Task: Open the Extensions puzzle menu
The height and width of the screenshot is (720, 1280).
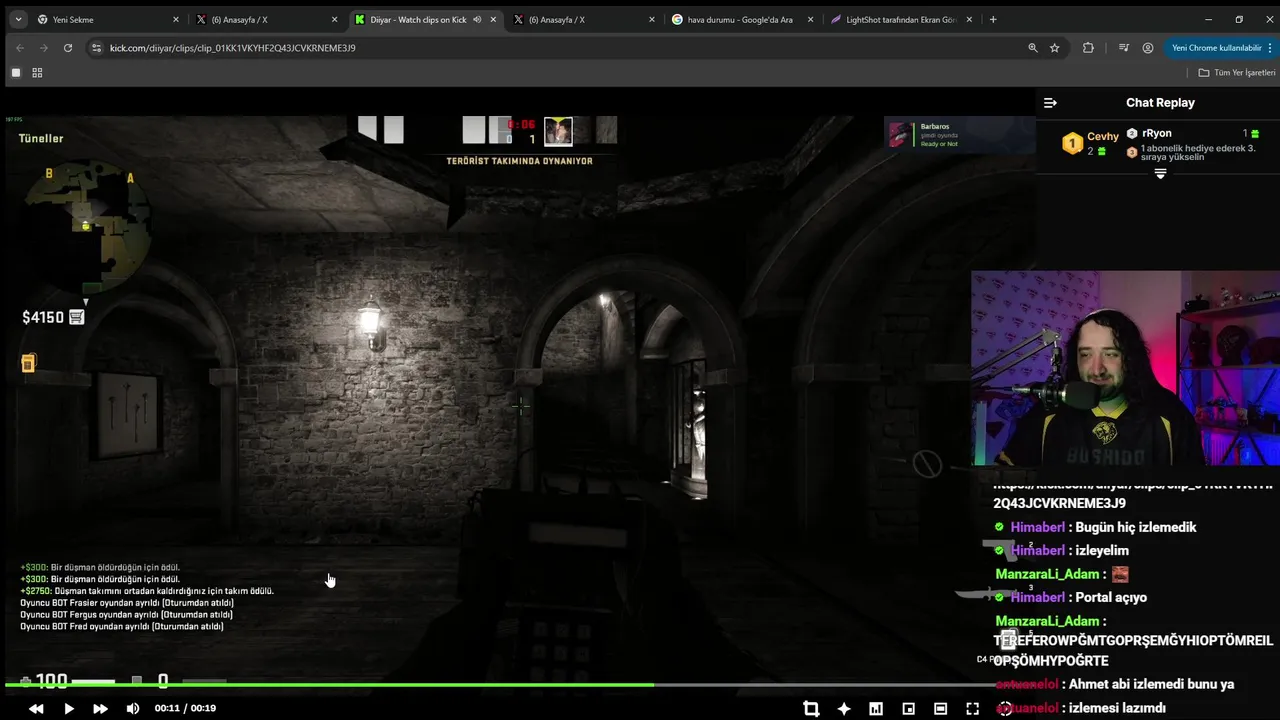Action: pos(1088,47)
